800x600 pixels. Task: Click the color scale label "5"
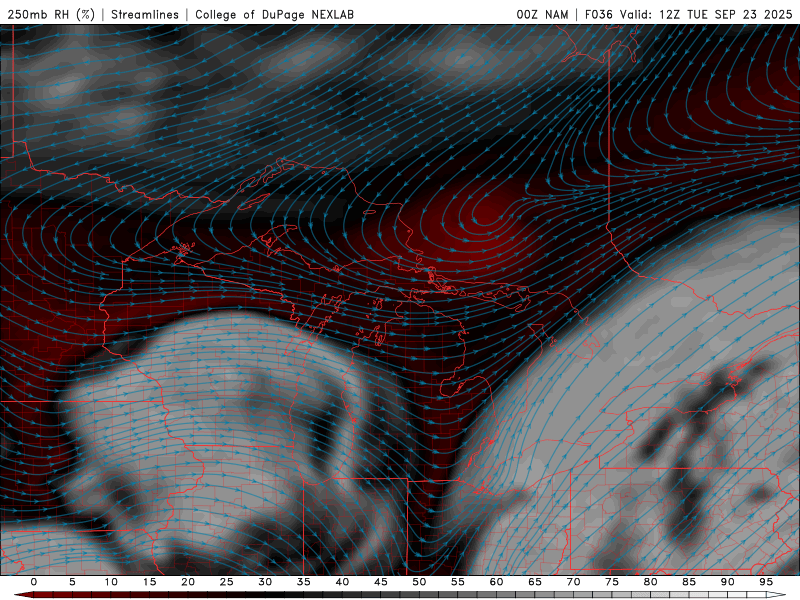[72, 582]
